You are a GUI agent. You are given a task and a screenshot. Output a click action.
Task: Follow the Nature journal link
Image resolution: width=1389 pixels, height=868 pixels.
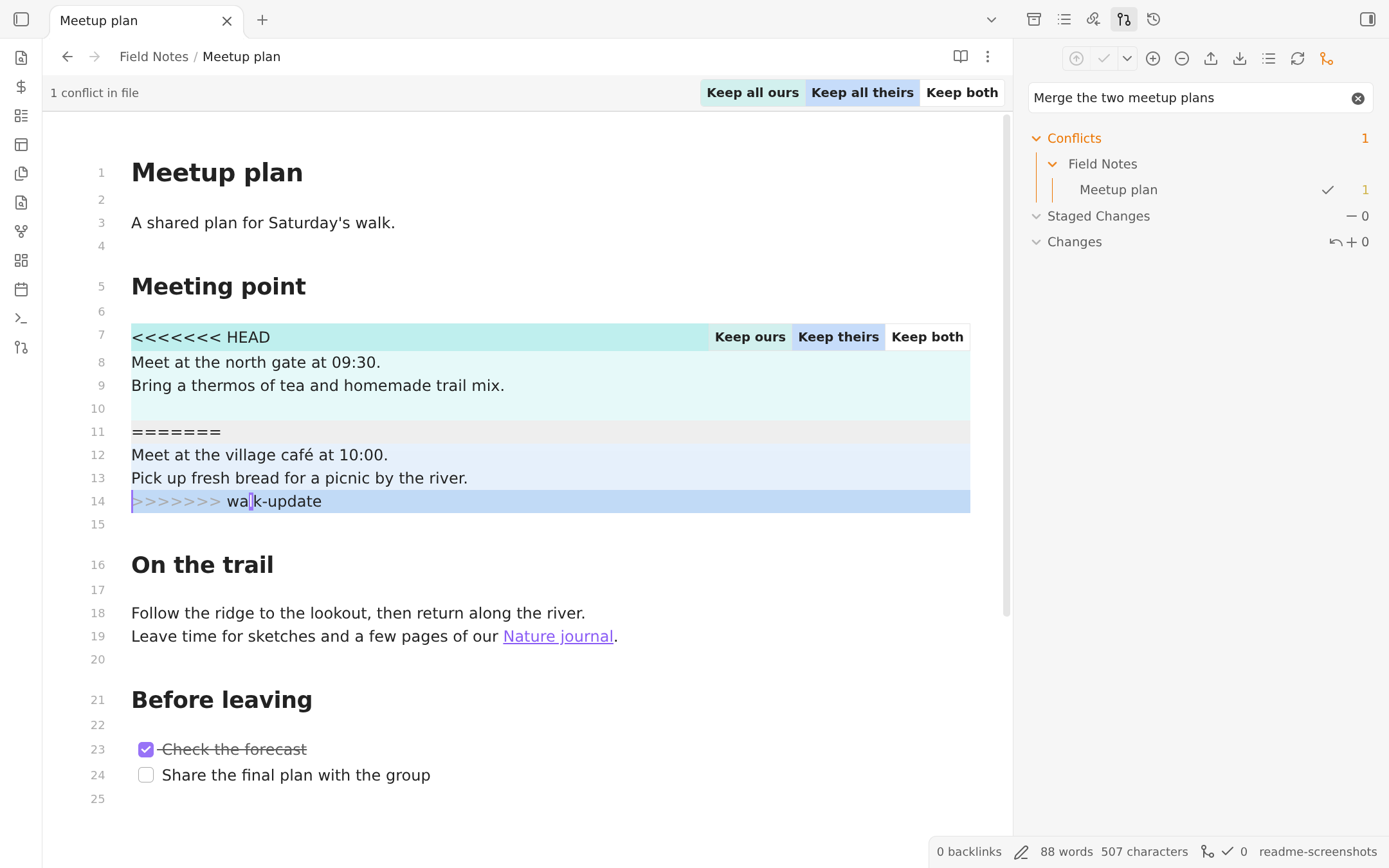(x=558, y=637)
